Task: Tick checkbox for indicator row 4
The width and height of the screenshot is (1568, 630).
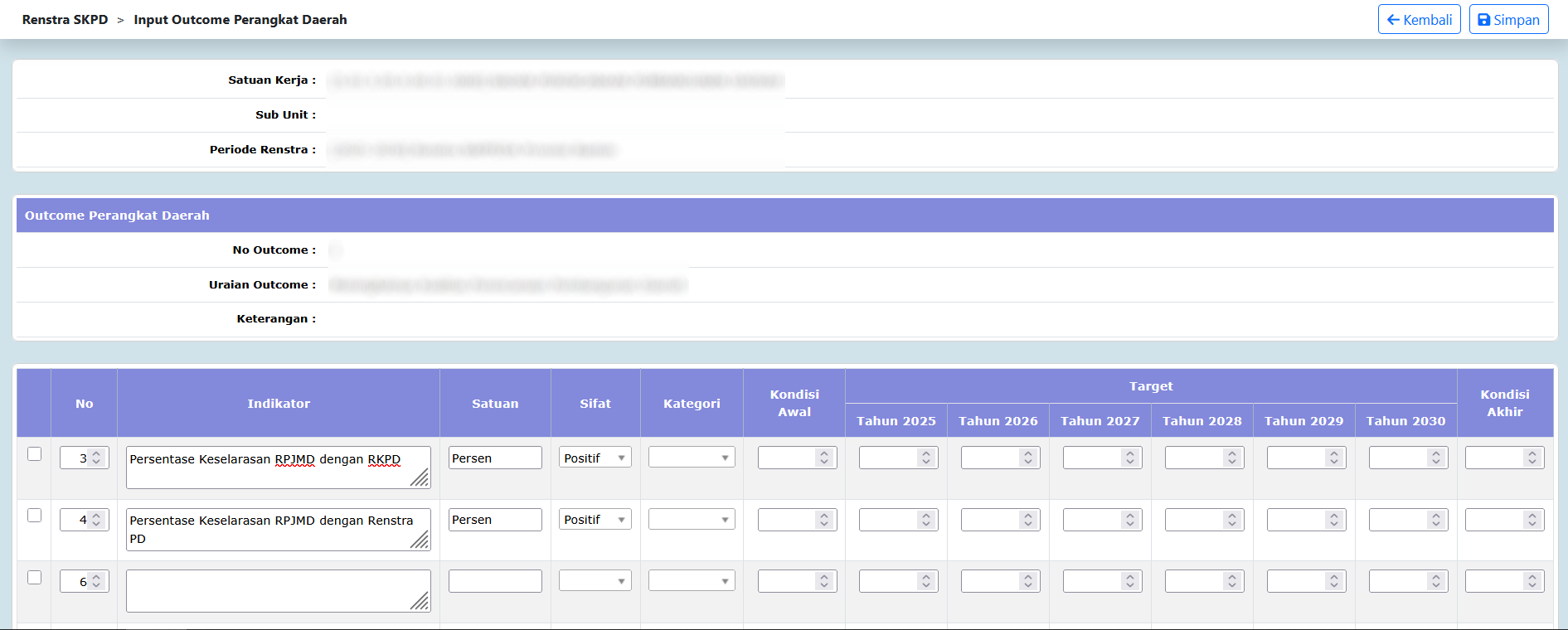Action: click(34, 516)
